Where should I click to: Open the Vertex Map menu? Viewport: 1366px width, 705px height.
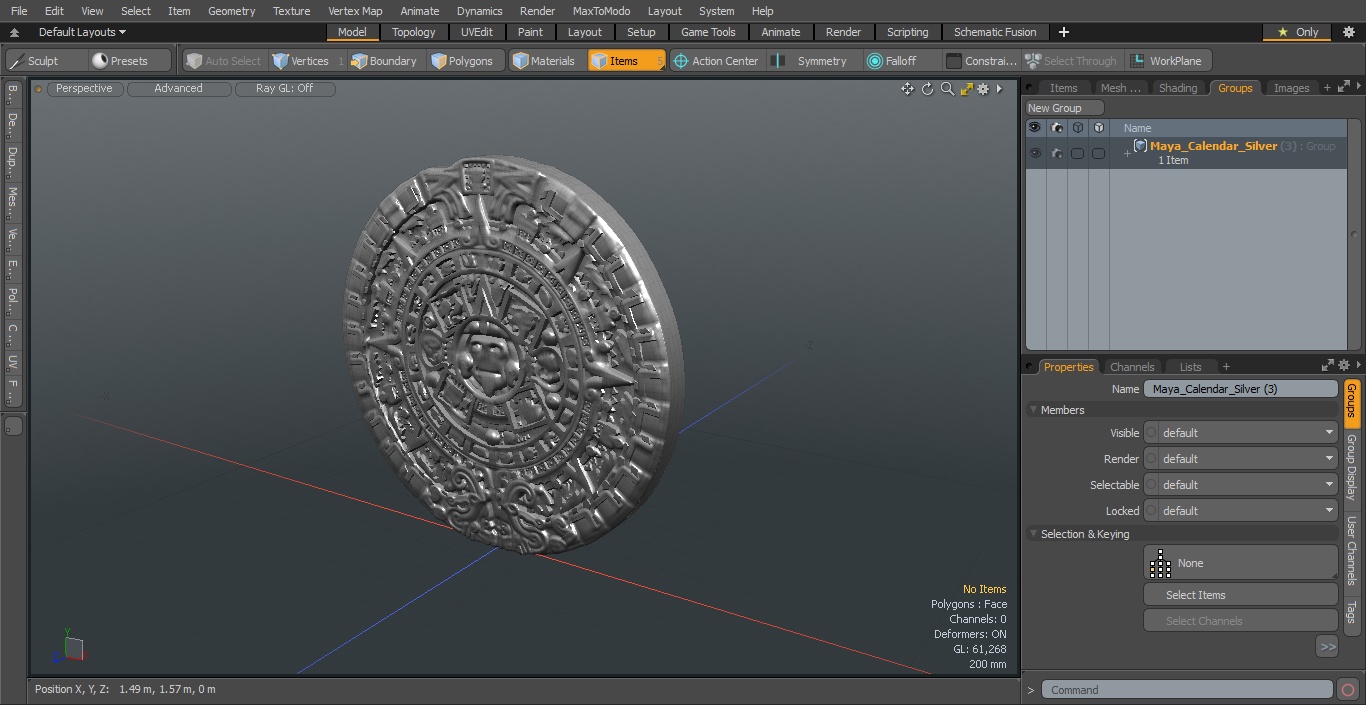(x=355, y=11)
